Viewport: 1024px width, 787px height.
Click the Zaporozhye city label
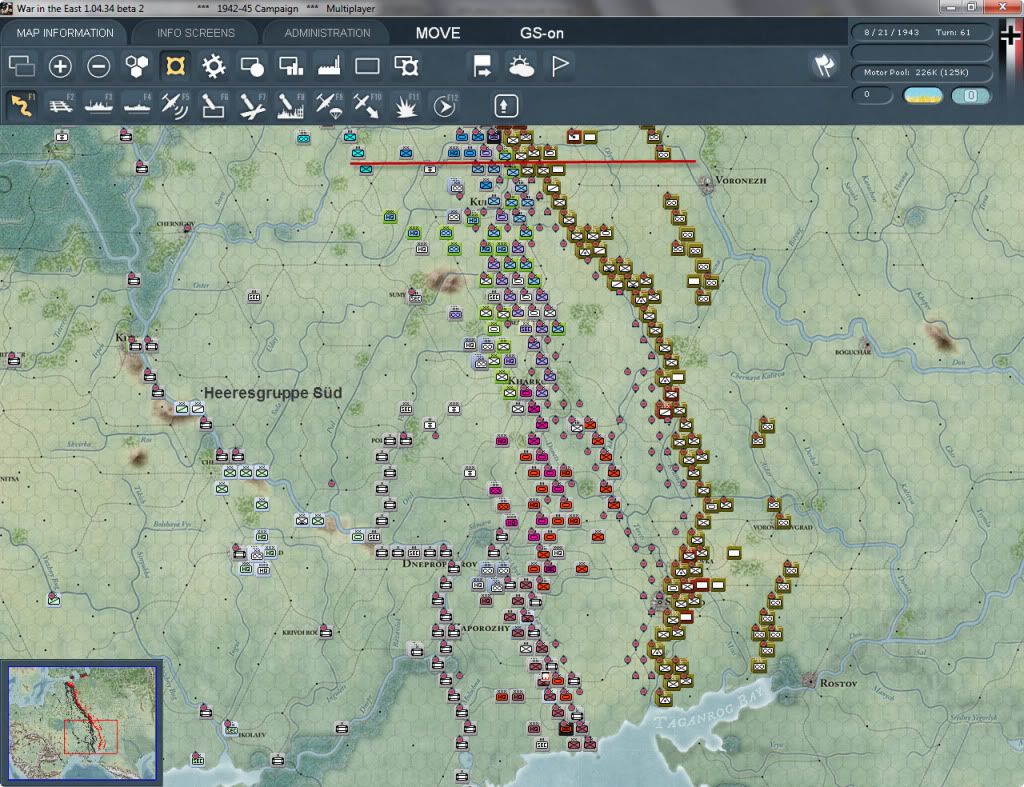(x=483, y=628)
